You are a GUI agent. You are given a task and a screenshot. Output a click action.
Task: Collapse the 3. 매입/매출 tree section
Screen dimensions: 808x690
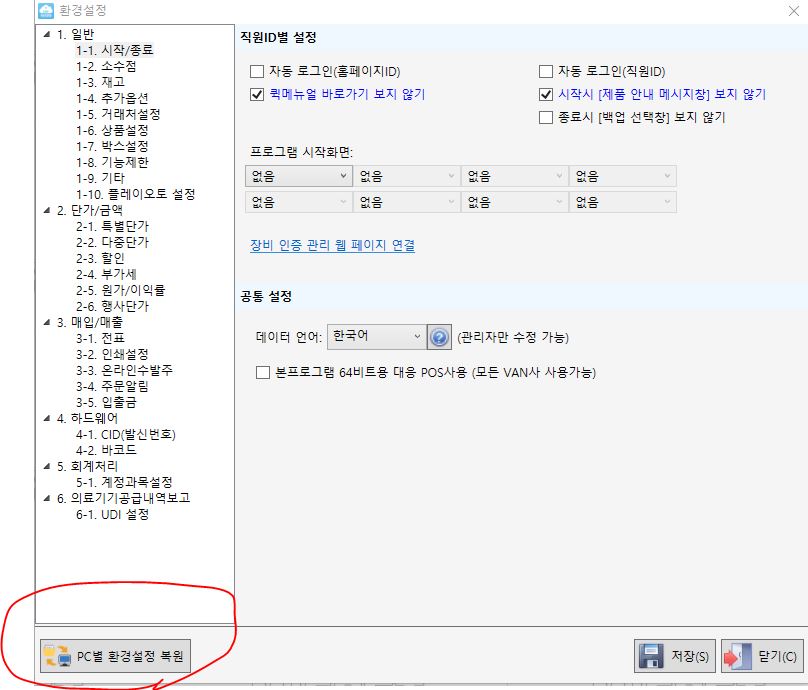[x=46, y=323]
